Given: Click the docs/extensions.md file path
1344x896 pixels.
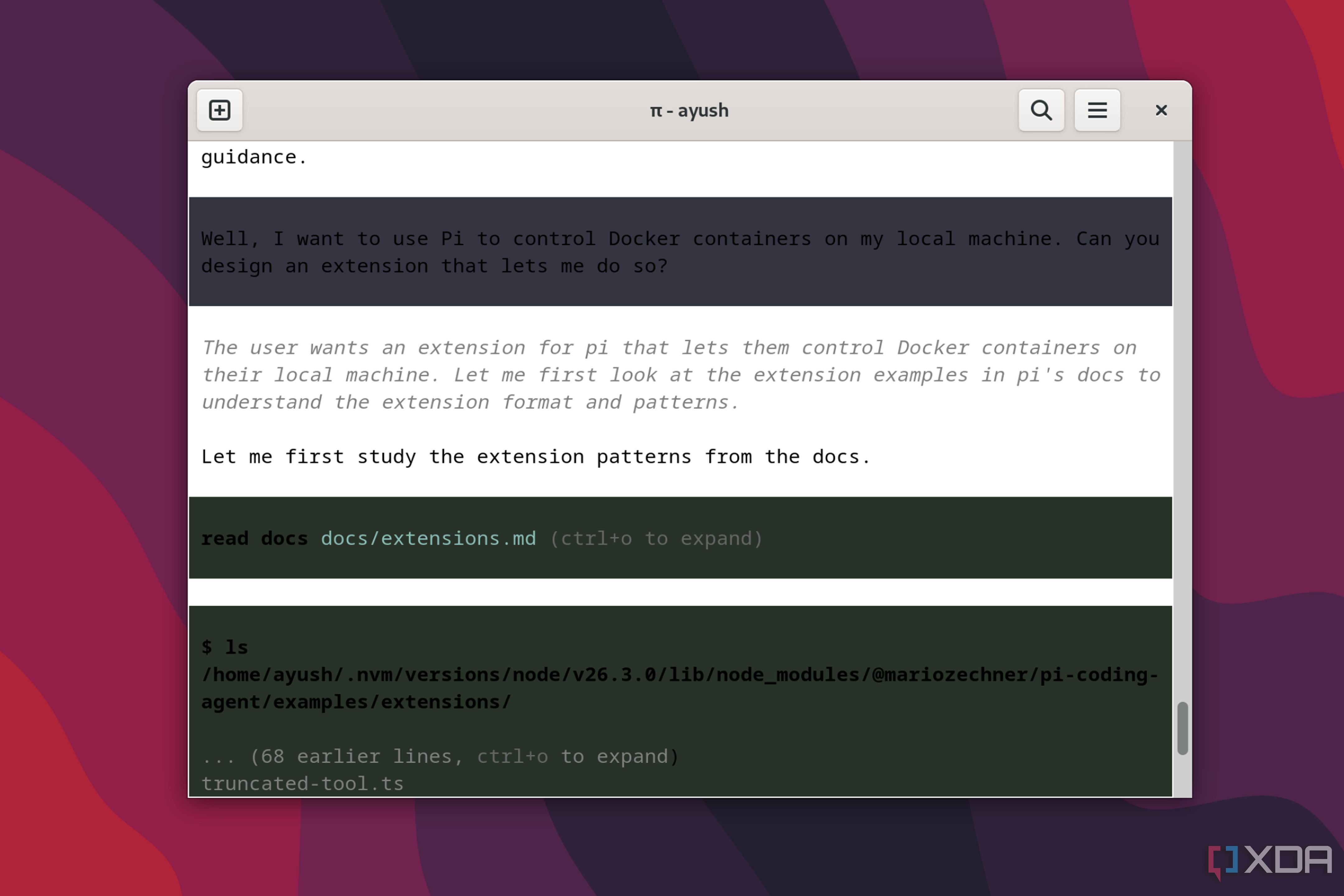Looking at the screenshot, I should tap(429, 538).
